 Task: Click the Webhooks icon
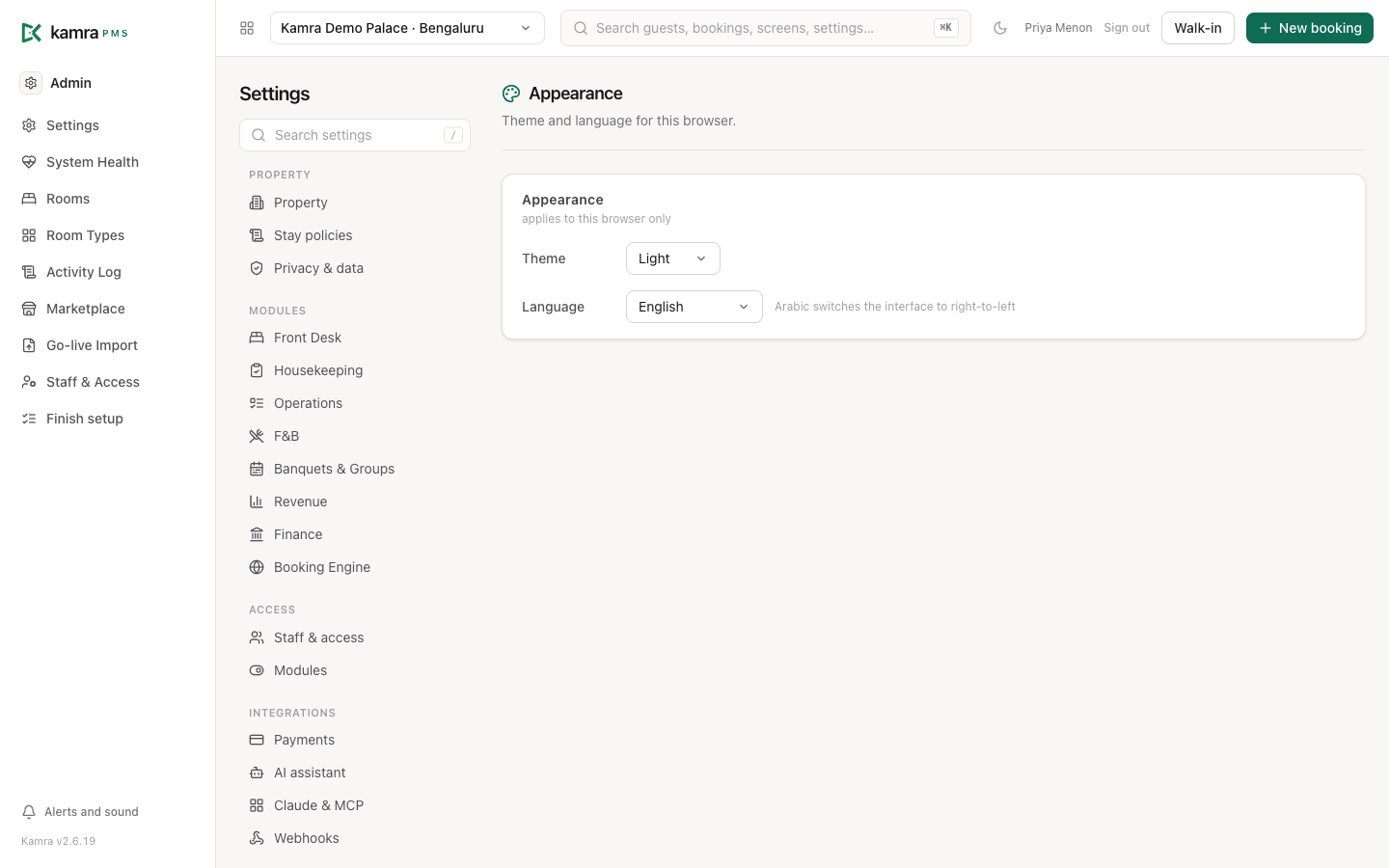(x=257, y=838)
